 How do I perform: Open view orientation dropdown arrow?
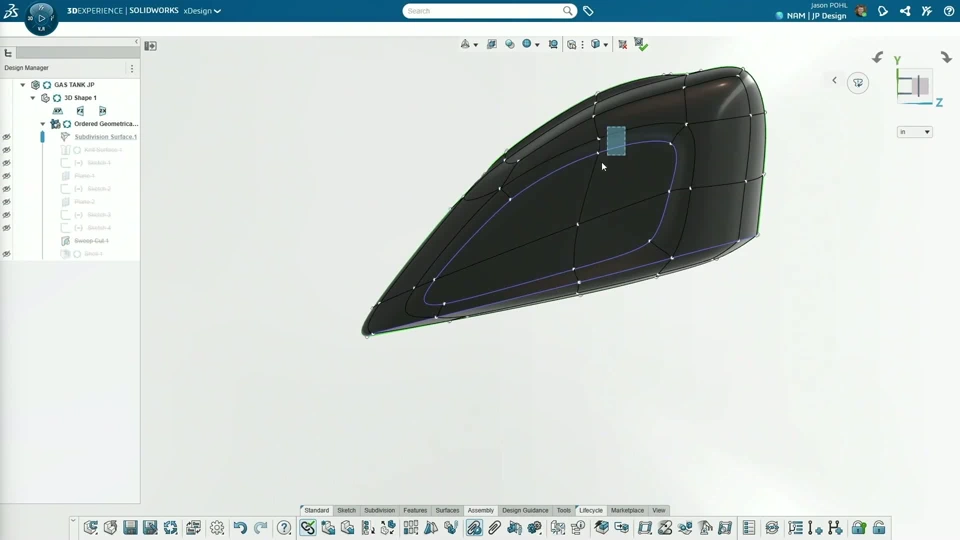tap(476, 45)
